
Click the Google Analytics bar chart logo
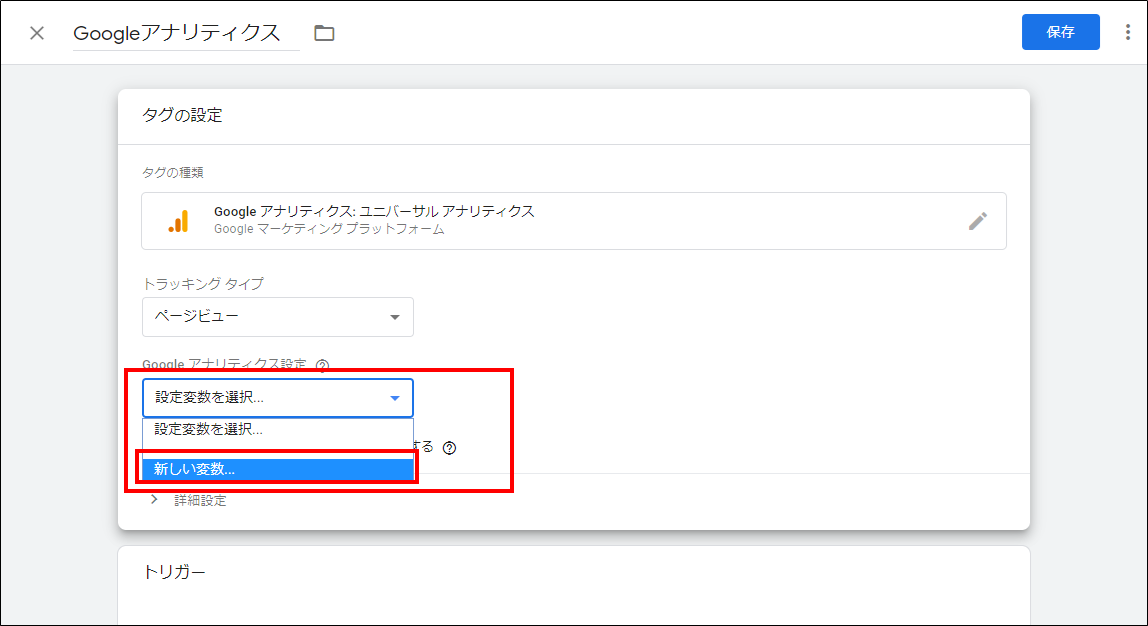179,221
